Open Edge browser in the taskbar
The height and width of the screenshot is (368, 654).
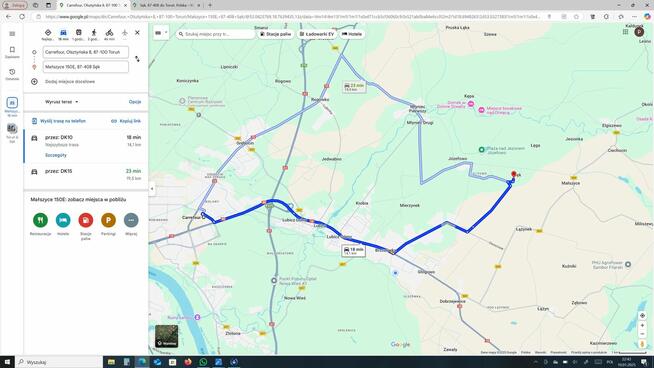(x=142, y=362)
